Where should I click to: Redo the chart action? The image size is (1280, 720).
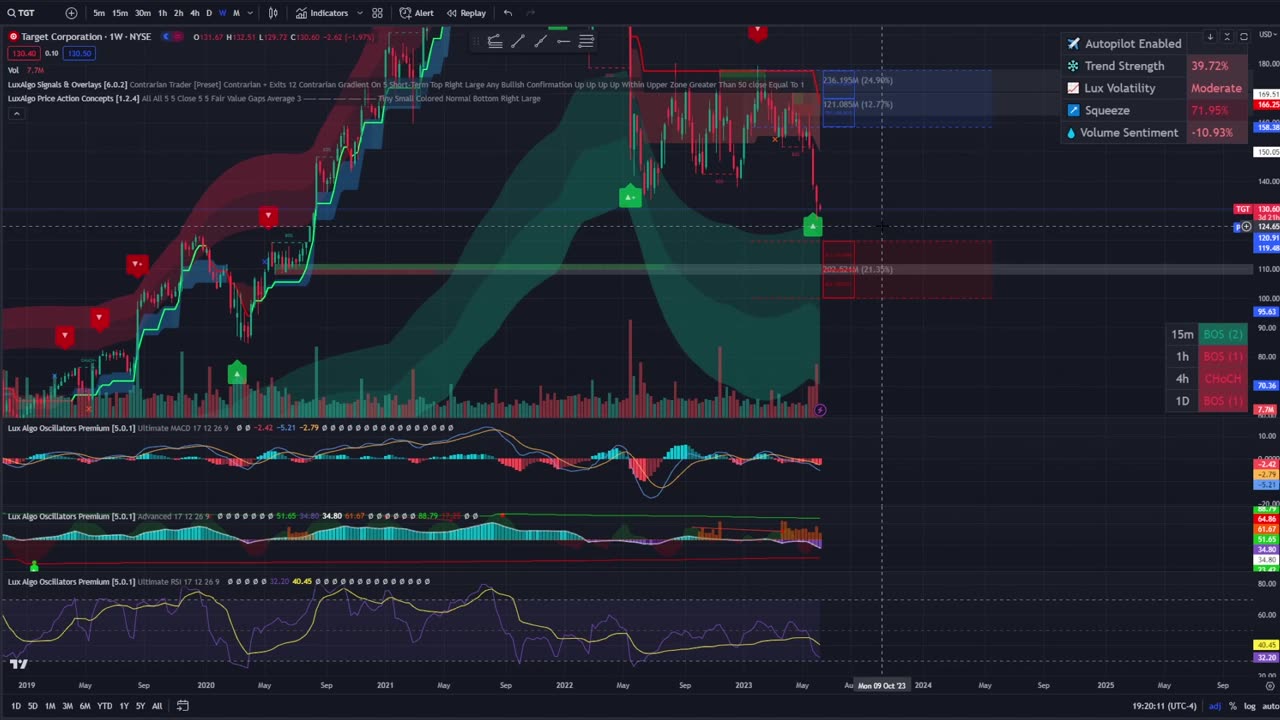pyautogui.click(x=530, y=13)
